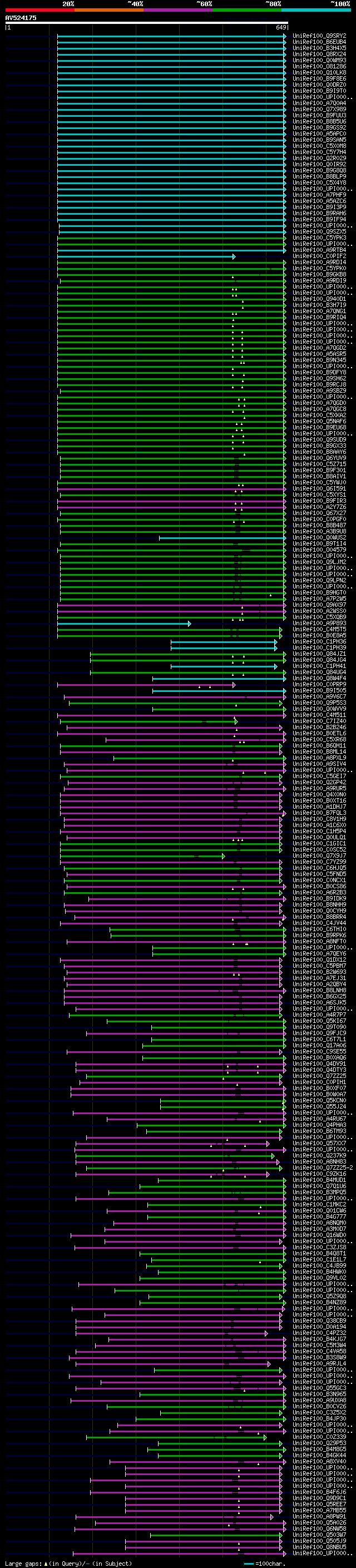Click hit label UniRef100_A7MB55
This screenshot has height=1568, width=356.
[x=319, y=1511]
